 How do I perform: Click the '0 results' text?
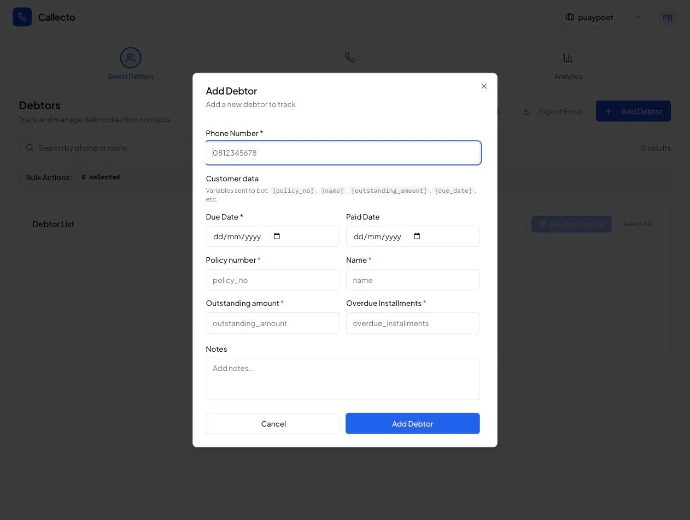click(x=655, y=148)
